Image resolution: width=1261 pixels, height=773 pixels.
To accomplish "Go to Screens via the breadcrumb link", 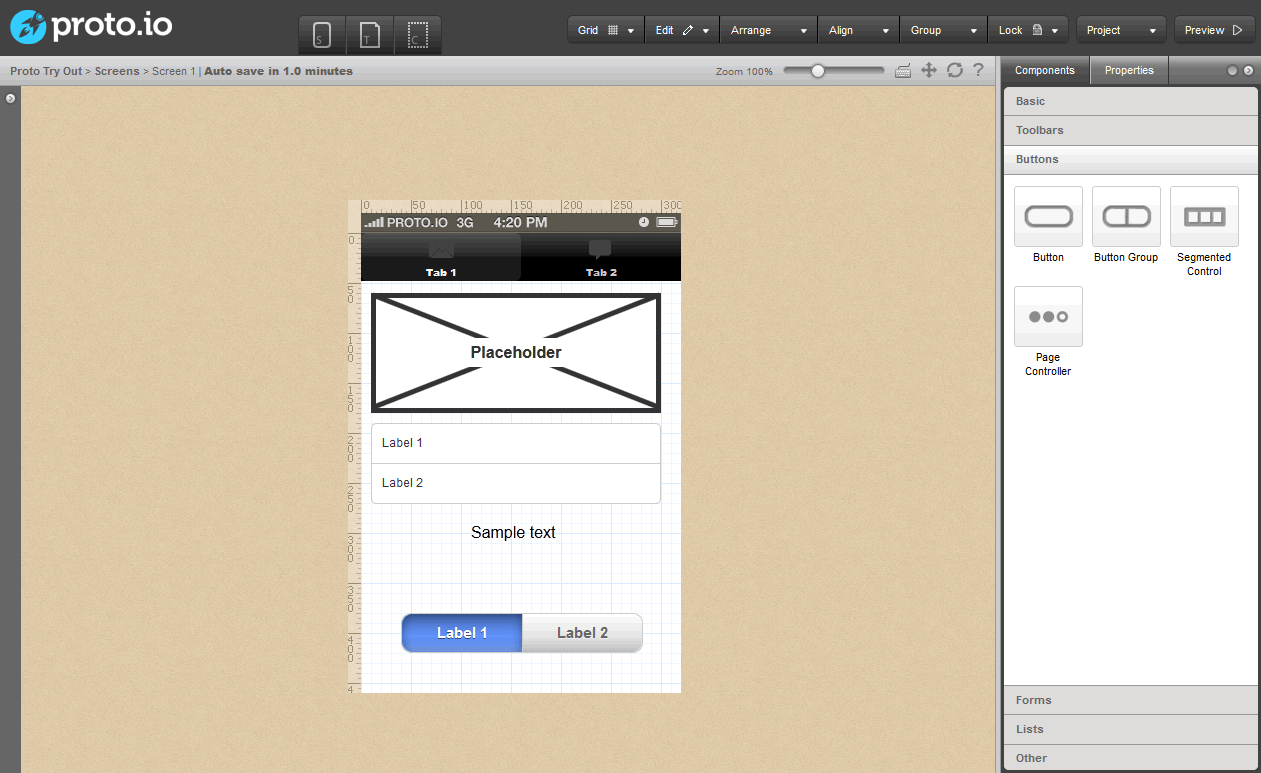I will tap(117, 71).
